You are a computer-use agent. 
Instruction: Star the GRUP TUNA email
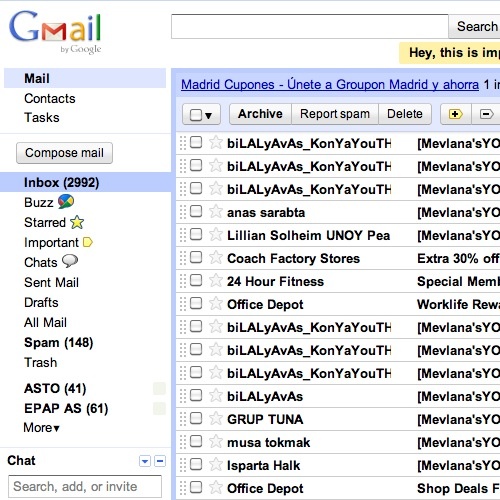click(x=216, y=419)
